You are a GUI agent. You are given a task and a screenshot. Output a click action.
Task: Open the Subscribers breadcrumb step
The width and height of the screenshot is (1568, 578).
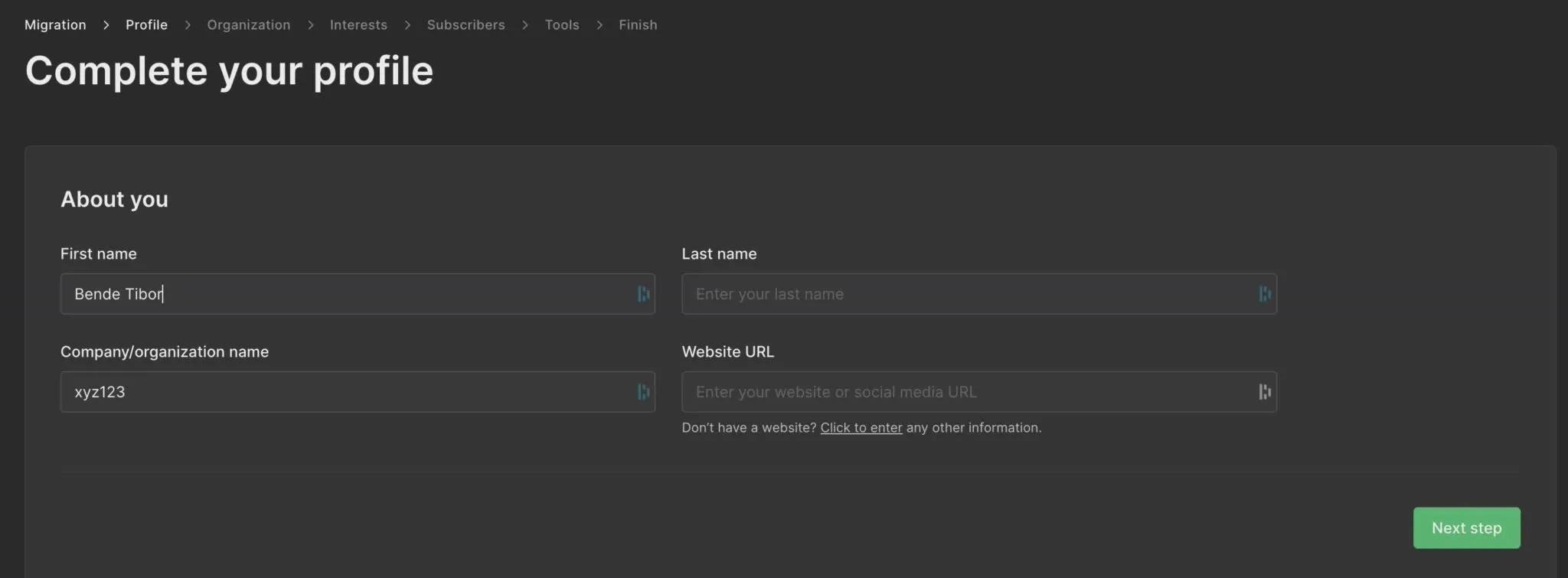tap(465, 25)
